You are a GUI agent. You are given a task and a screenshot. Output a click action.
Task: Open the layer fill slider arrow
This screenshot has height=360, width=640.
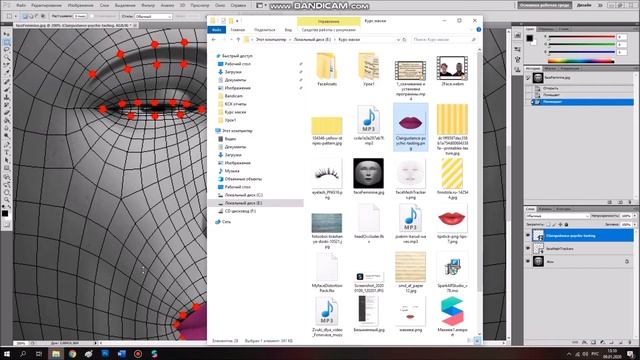[635, 224]
